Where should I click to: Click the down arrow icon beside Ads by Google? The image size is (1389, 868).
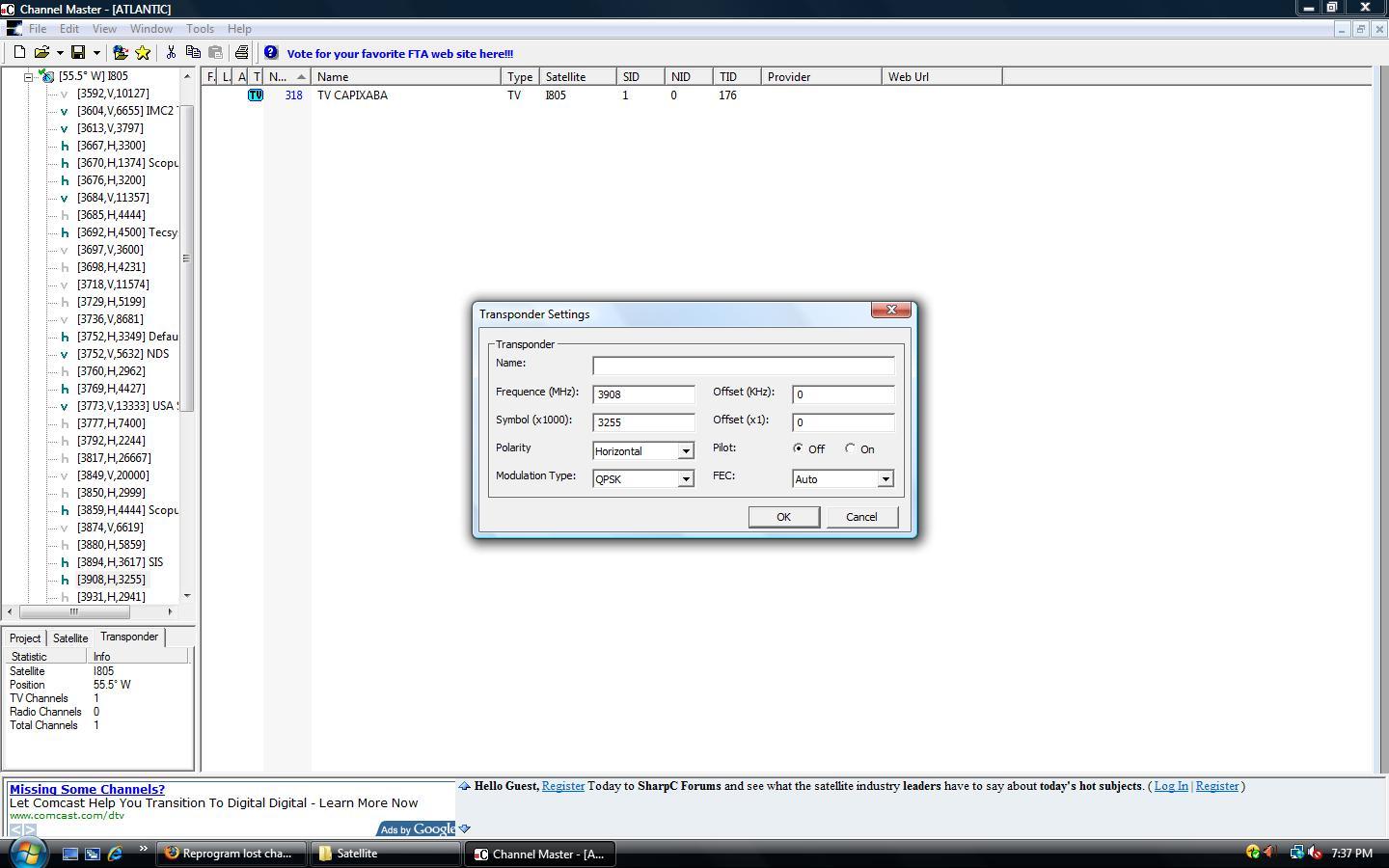pyautogui.click(x=464, y=828)
